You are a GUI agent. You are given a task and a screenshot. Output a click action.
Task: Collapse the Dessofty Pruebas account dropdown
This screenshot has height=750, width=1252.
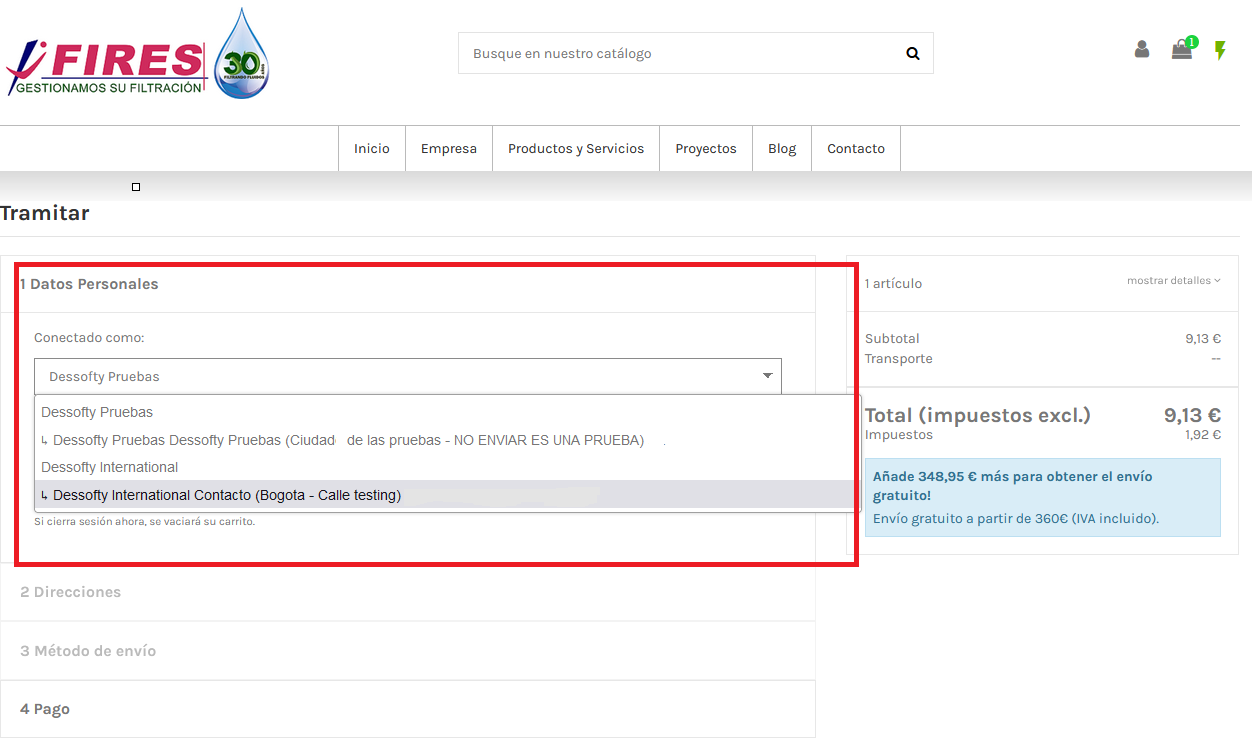(x=408, y=377)
